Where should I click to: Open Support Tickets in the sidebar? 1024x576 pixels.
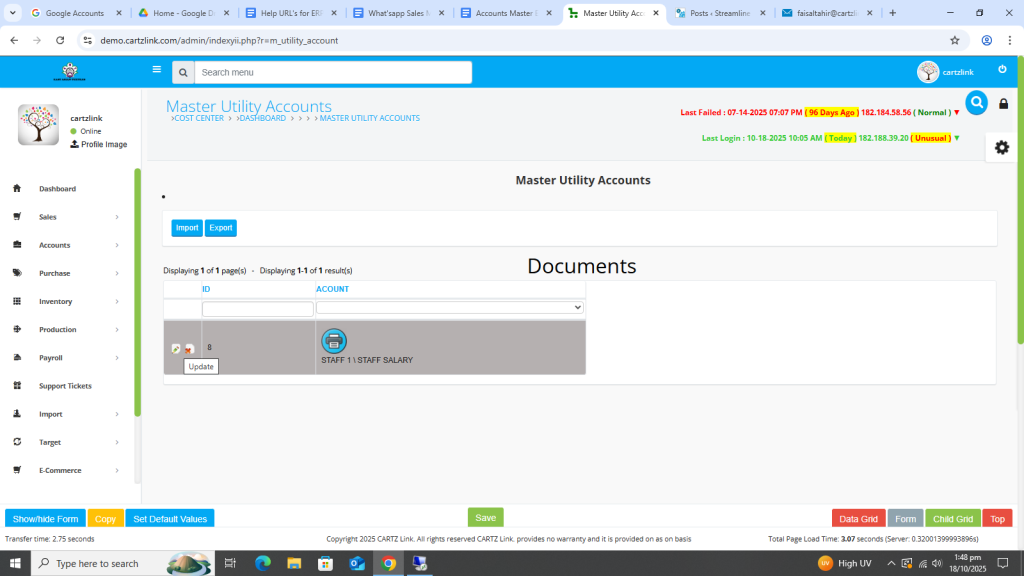(65, 386)
